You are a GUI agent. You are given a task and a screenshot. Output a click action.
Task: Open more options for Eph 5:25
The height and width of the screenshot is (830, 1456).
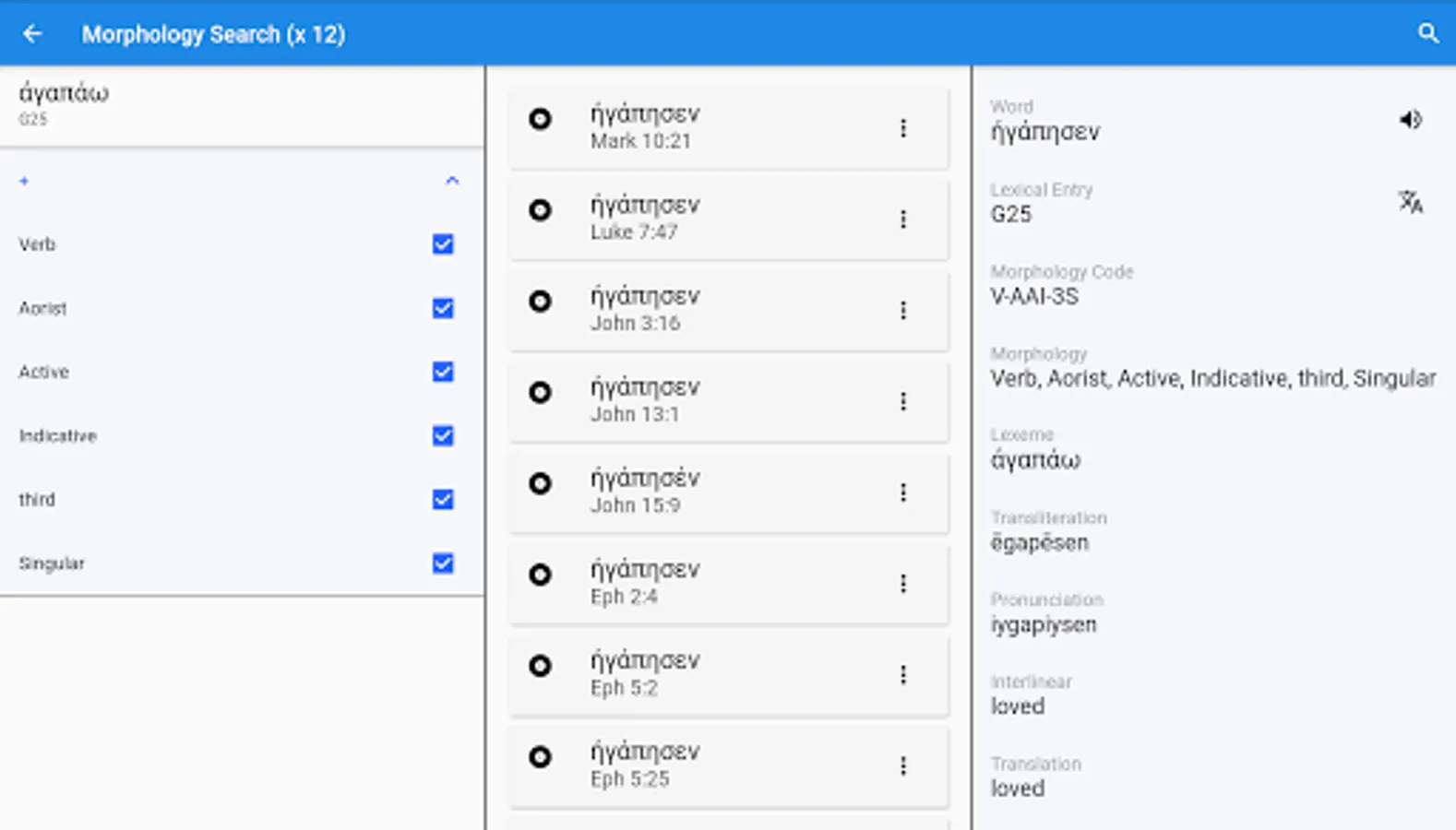coord(903,766)
